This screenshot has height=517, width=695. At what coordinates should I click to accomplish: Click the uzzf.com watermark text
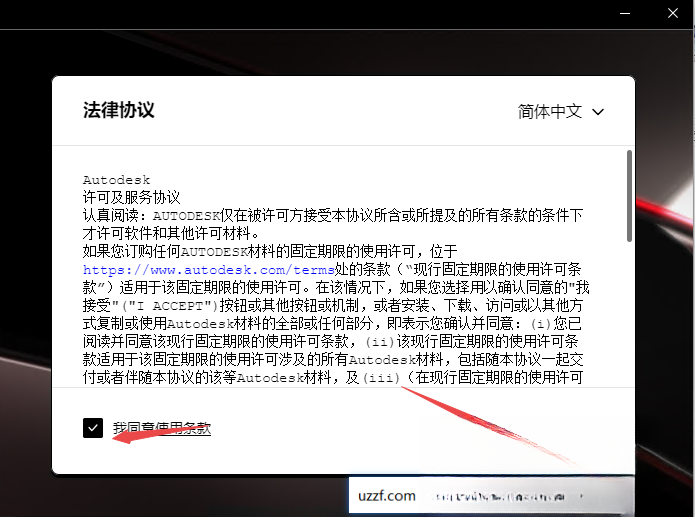[x=387, y=495]
